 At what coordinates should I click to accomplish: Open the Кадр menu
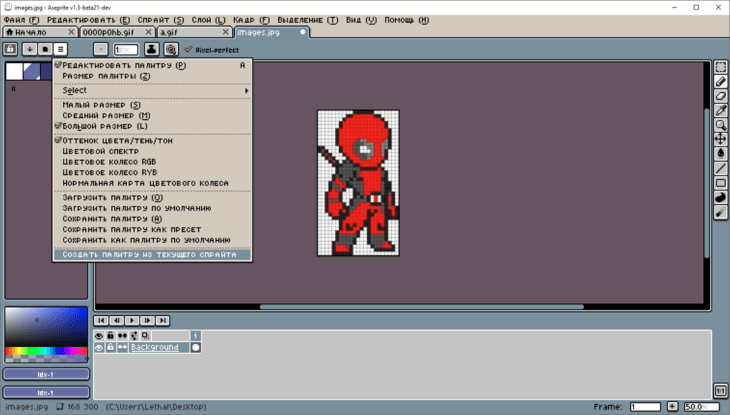(251, 20)
